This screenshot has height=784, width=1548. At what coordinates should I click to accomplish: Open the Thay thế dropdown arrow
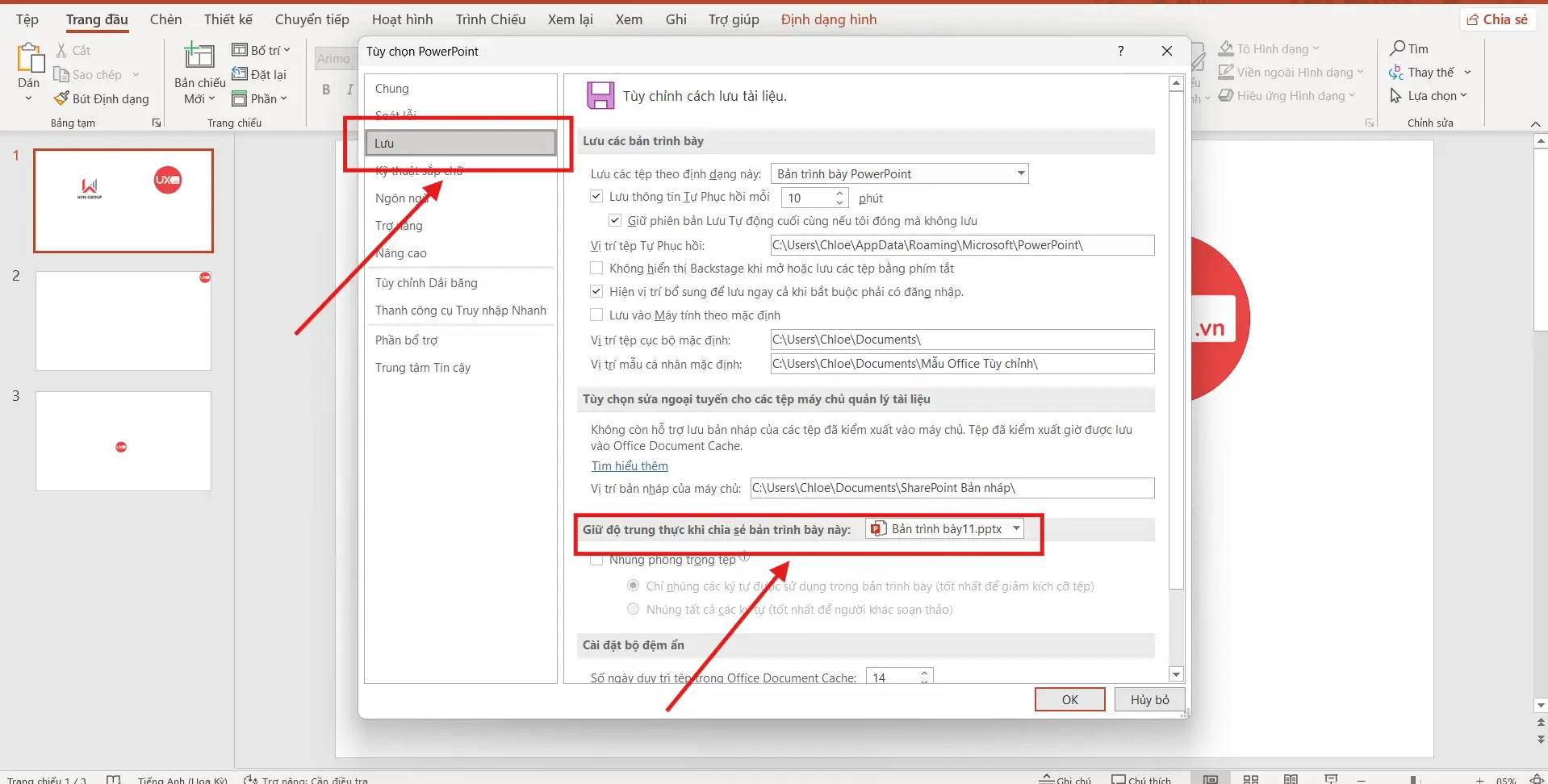coord(1467,73)
